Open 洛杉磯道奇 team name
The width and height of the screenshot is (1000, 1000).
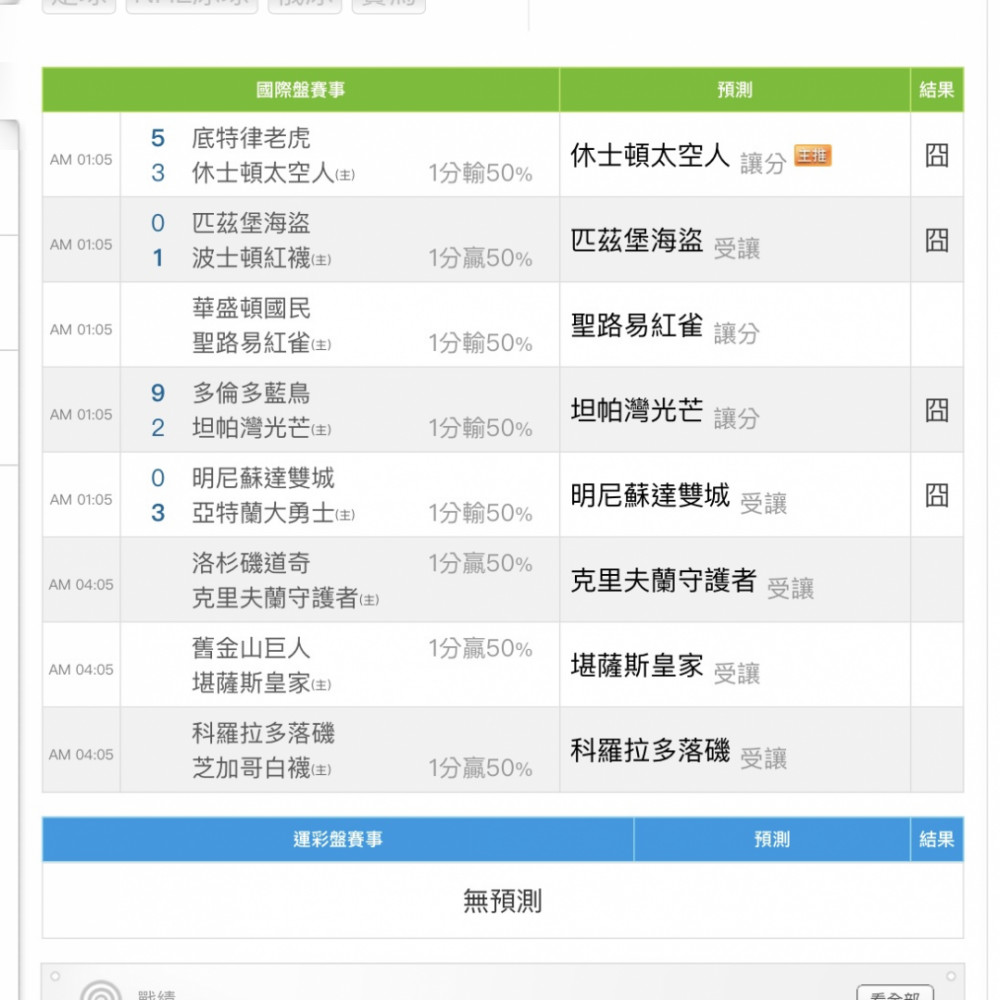251,563
